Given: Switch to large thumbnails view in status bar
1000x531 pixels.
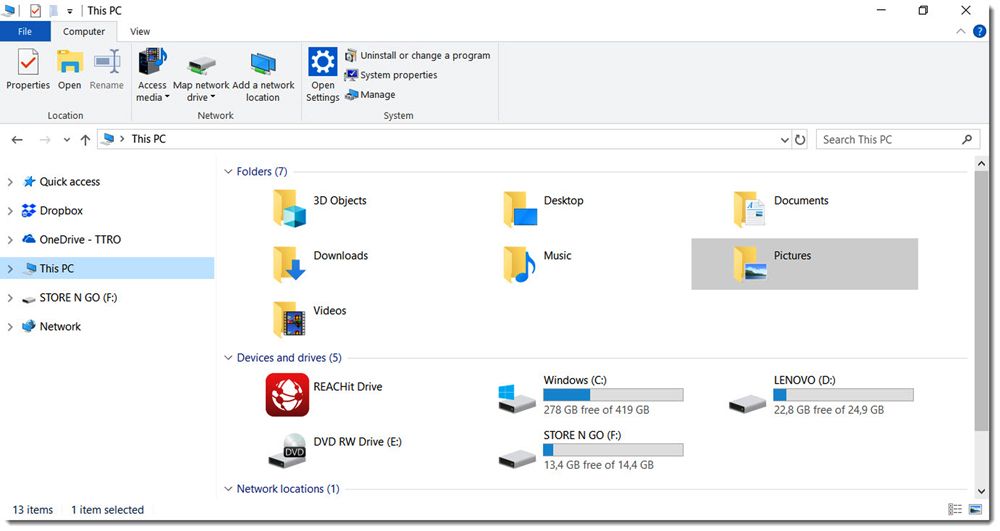Looking at the screenshot, I should pos(977,510).
